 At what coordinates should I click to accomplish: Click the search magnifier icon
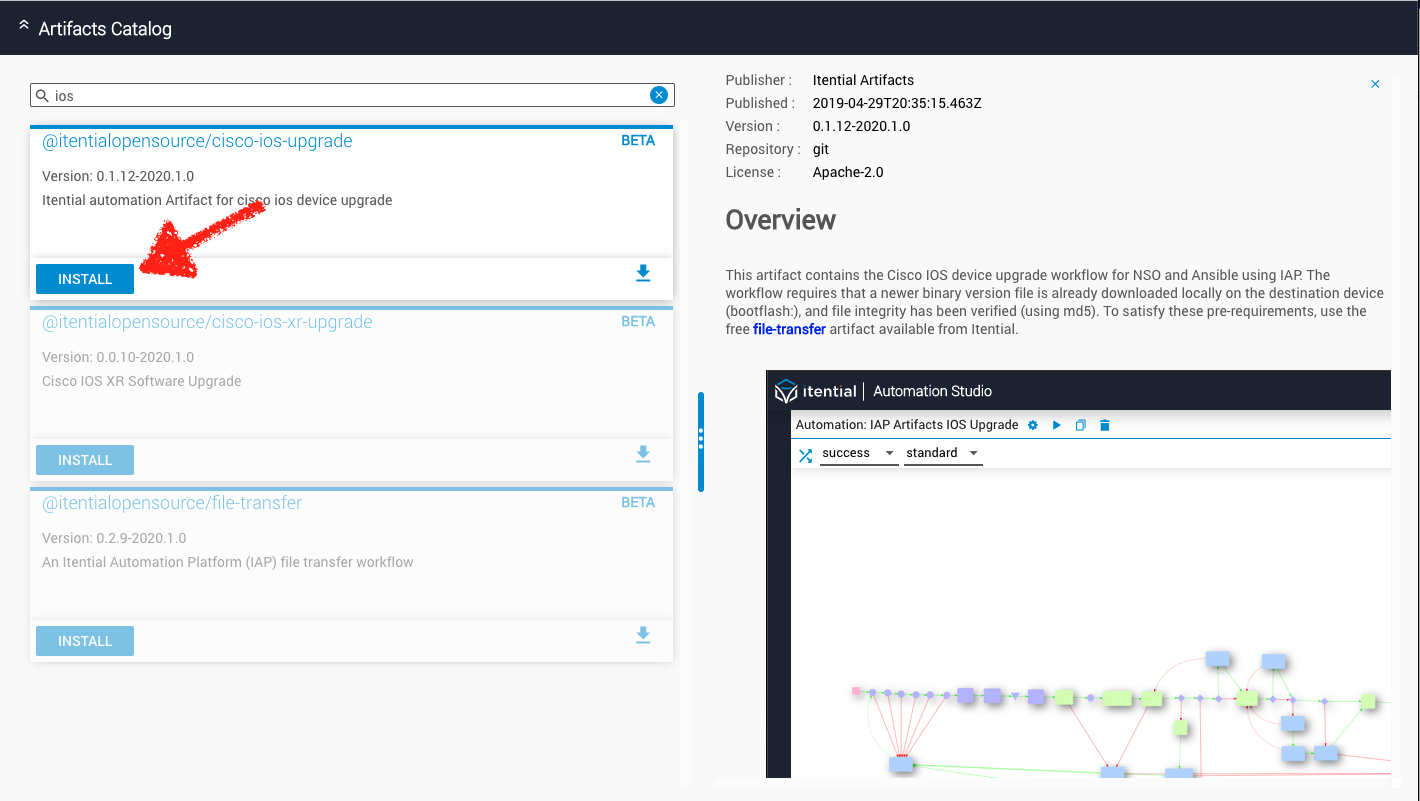[42, 95]
